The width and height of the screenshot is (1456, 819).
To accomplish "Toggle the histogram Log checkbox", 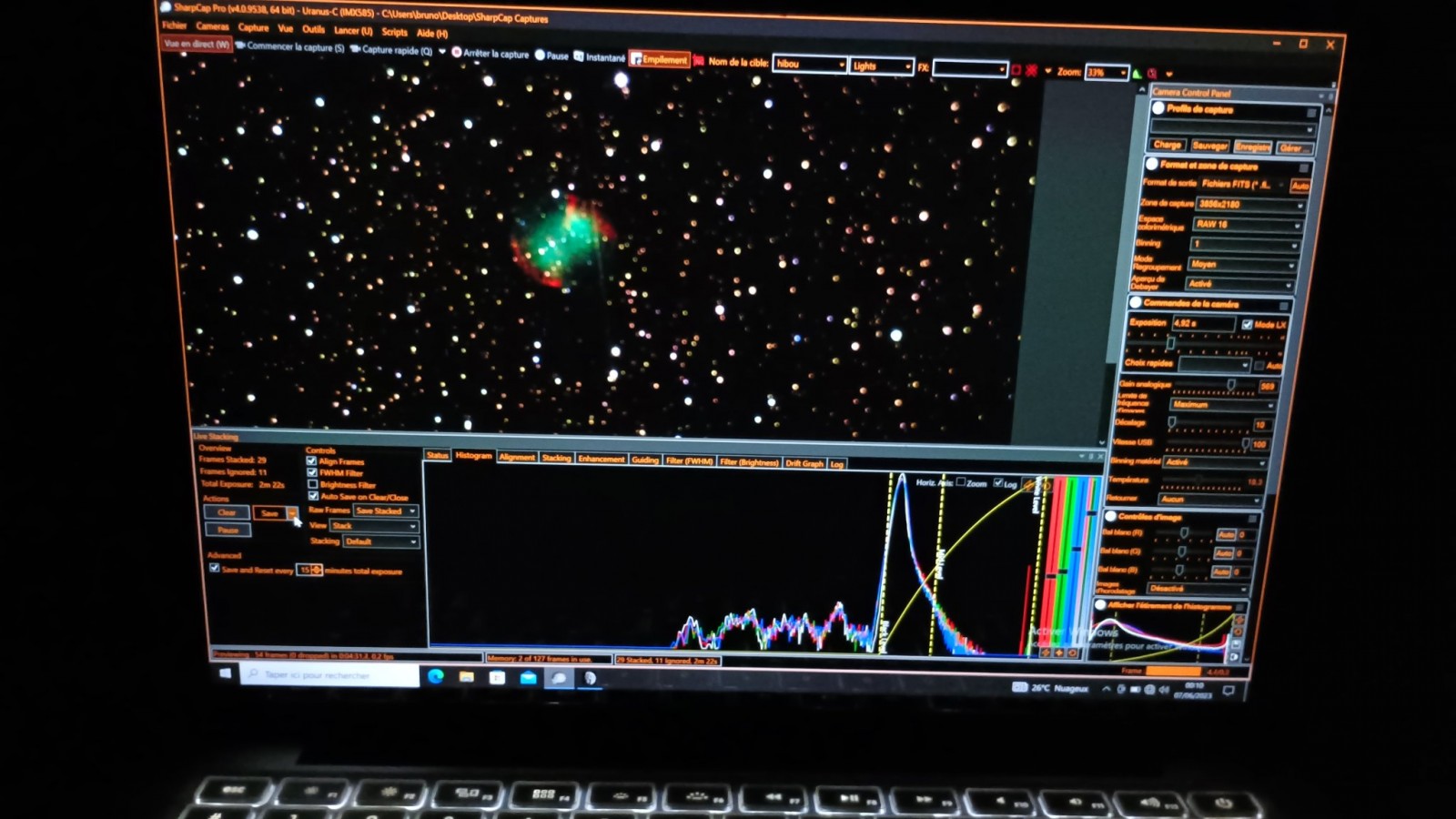I will [998, 483].
